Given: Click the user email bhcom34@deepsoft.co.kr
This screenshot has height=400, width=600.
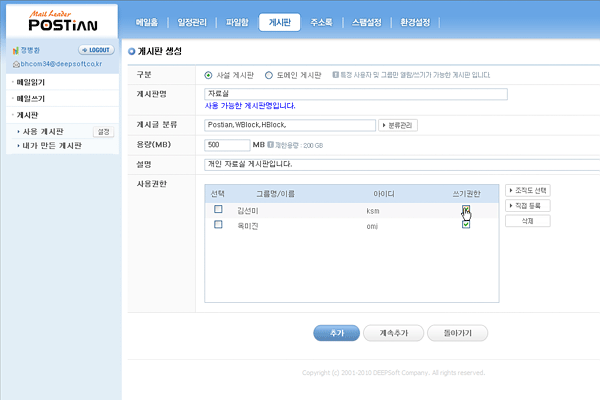Looking at the screenshot, I should (61, 64).
